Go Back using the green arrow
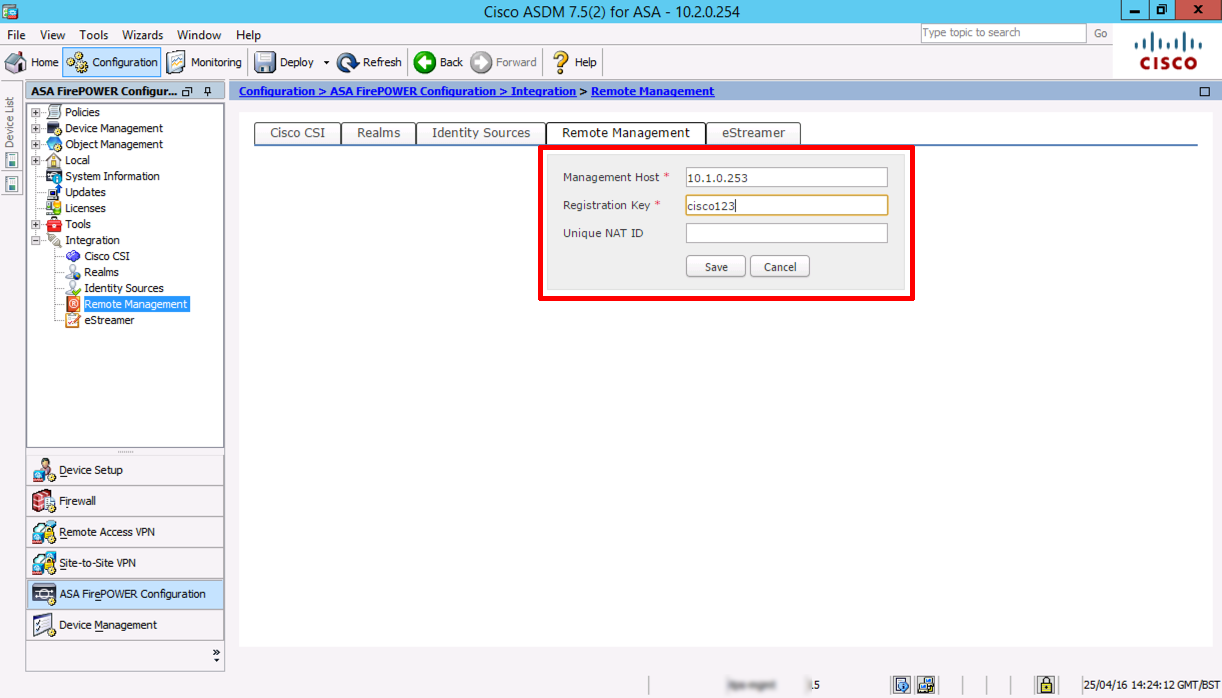 (439, 62)
